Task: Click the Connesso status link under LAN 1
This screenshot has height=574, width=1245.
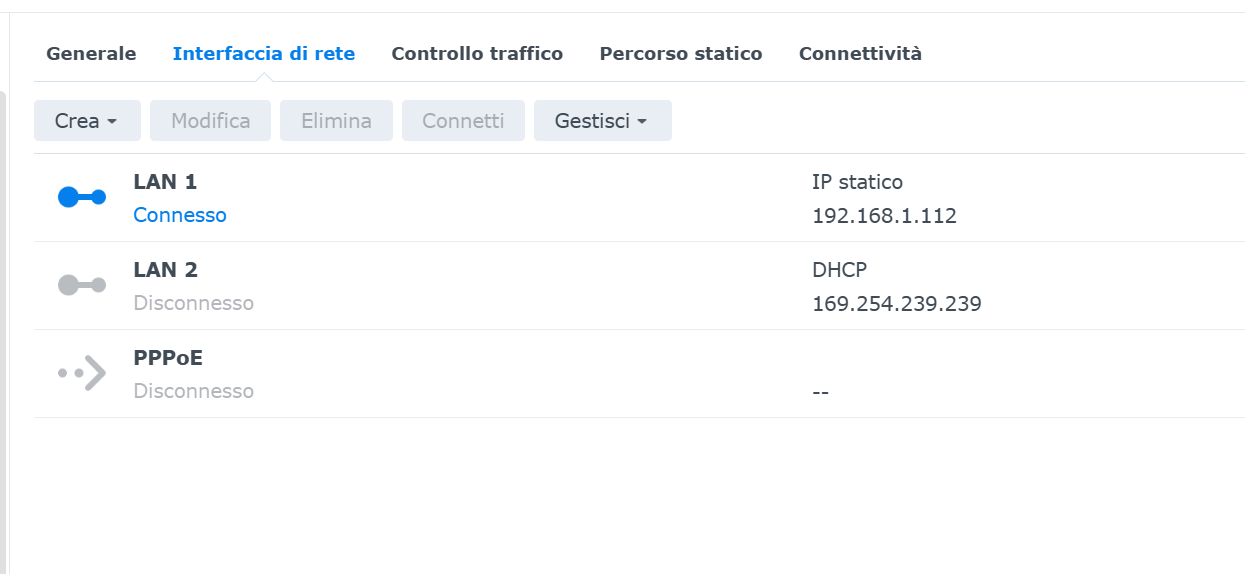Action: tap(180, 215)
